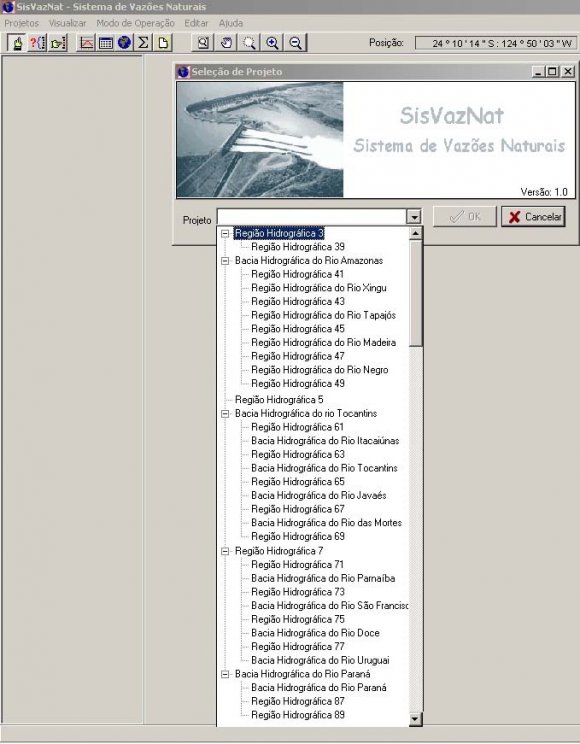Click the dropdown list scroll down arrow
Screen dimensions: 580x744
(x=415, y=719)
